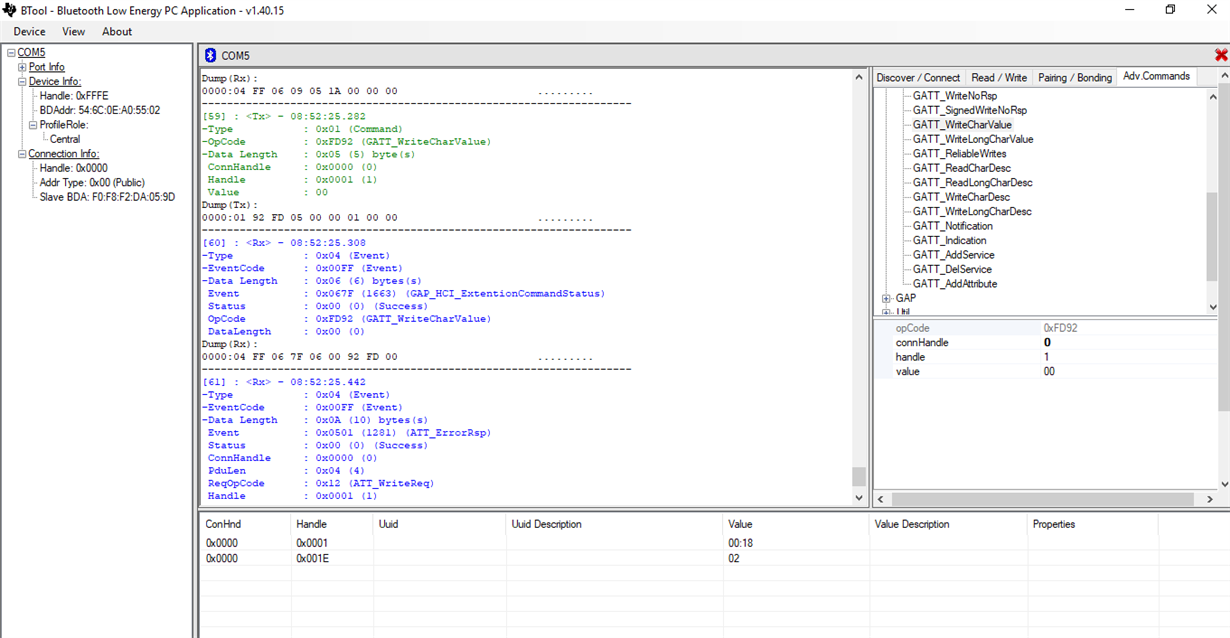Click the red X to close COM5 panel
The width and height of the screenshot is (1230, 638).
(1220, 55)
